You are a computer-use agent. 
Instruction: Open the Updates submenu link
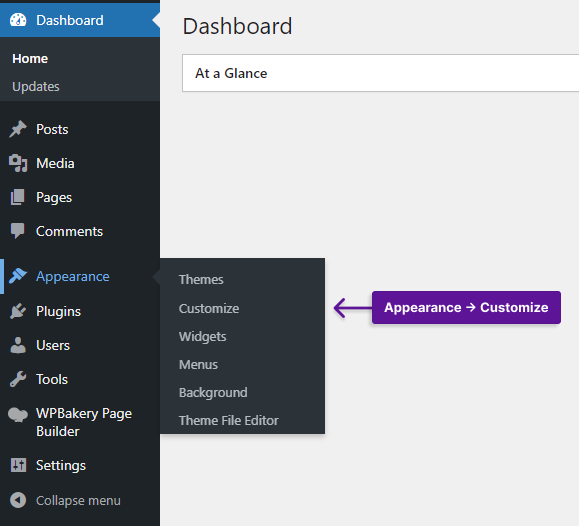pos(36,86)
